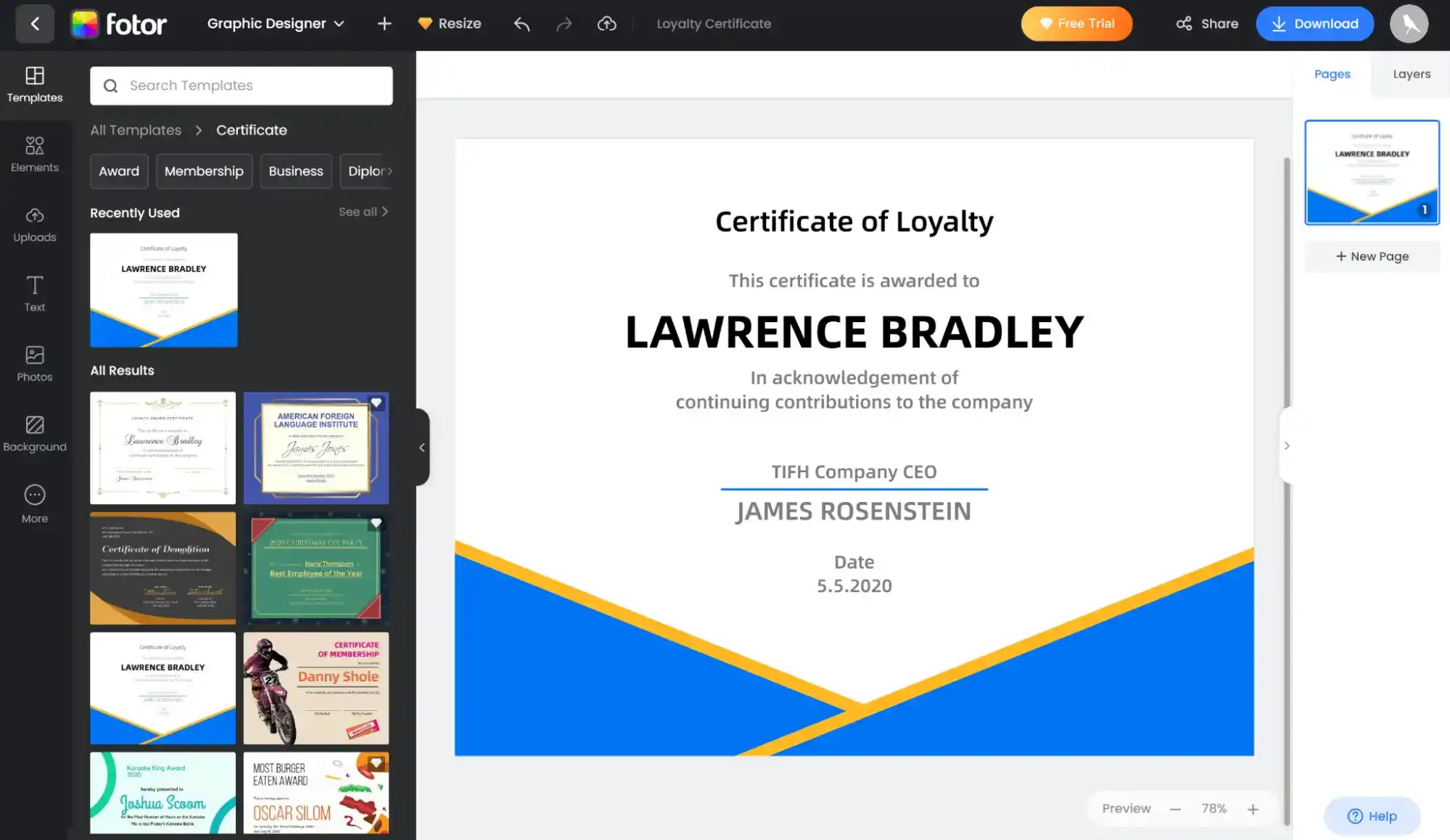Click the undo arrow in toolbar
The height and width of the screenshot is (840, 1450).
521,23
